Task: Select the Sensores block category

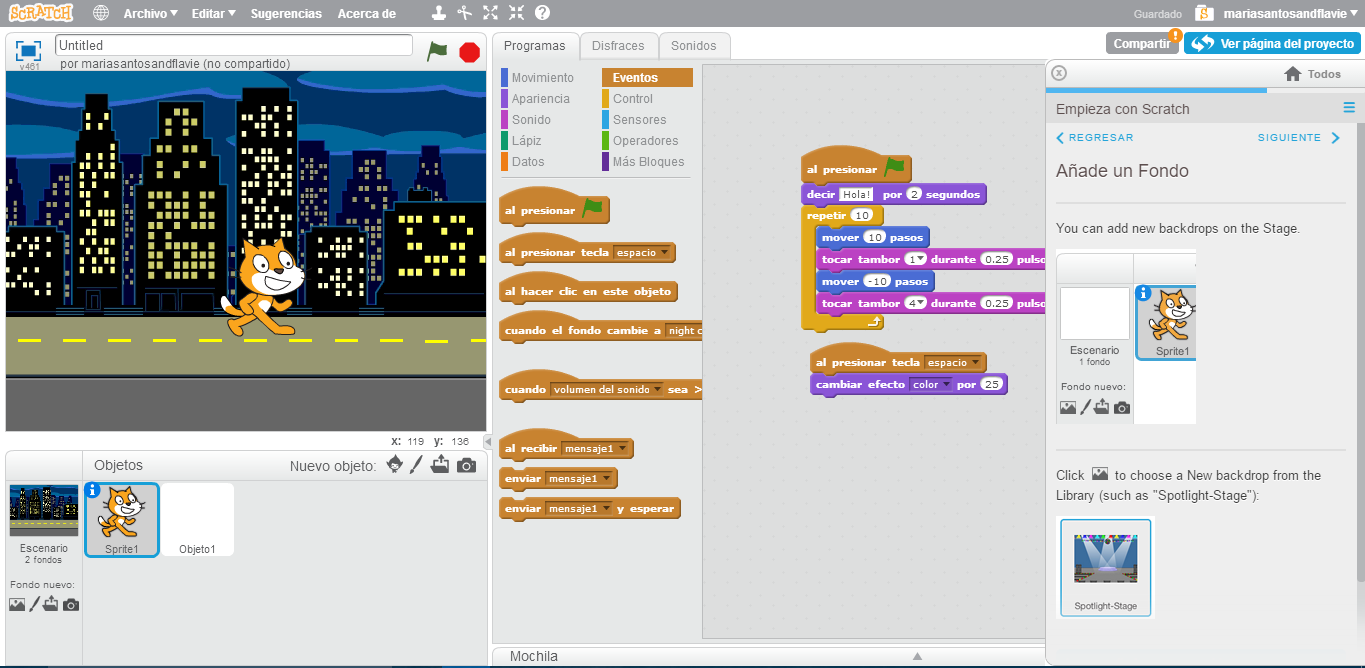Action: click(x=639, y=120)
